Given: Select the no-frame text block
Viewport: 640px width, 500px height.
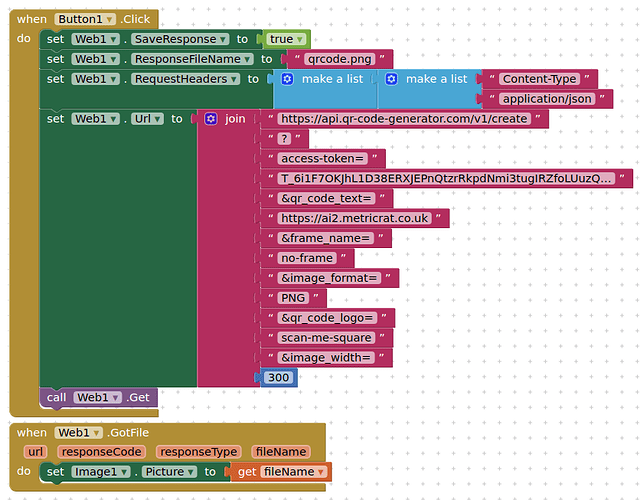Looking at the screenshot, I should 306,258.
